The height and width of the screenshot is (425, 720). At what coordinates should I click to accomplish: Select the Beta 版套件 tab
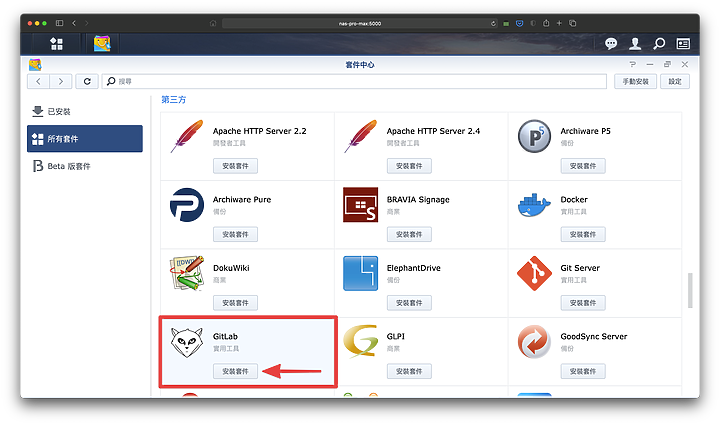(85, 166)
